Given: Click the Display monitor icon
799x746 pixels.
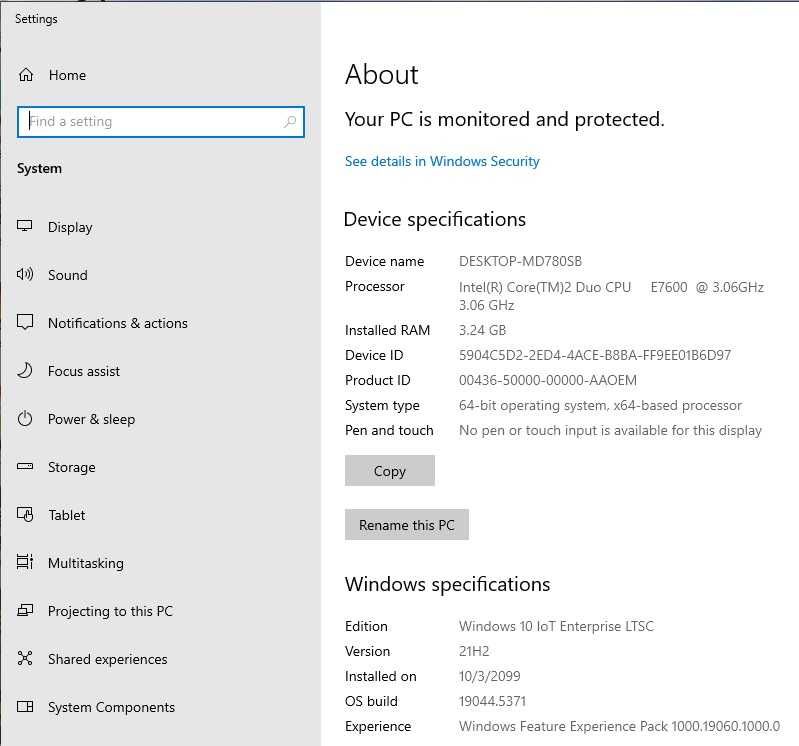Looking at the screenshot, I should point(24,226).
